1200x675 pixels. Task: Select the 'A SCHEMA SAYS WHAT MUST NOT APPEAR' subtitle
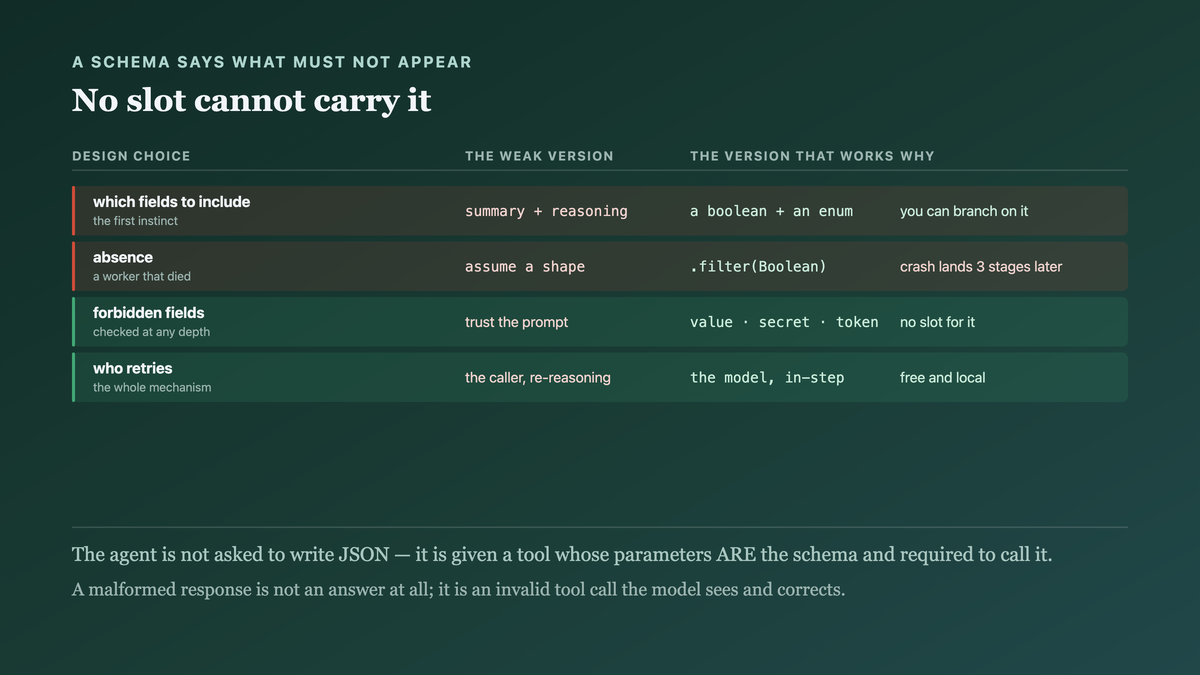[272, 62]
